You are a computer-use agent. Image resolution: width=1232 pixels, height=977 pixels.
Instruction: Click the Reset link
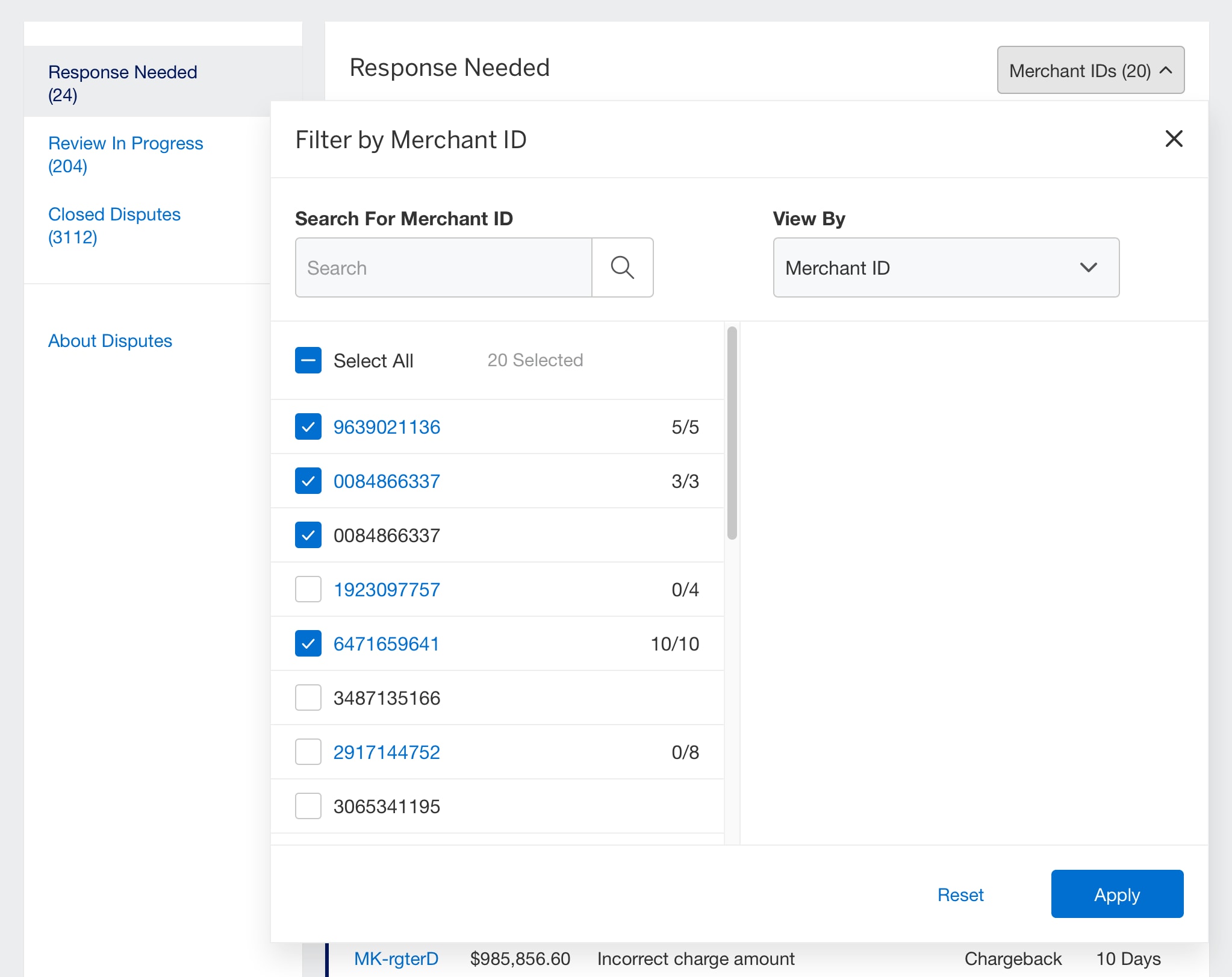[960, 894]
